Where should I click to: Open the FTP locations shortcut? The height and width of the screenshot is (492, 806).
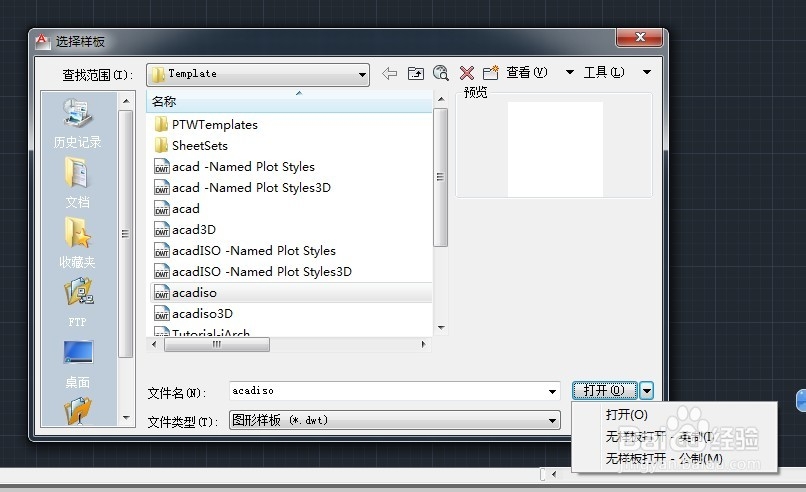click(78, 302)
